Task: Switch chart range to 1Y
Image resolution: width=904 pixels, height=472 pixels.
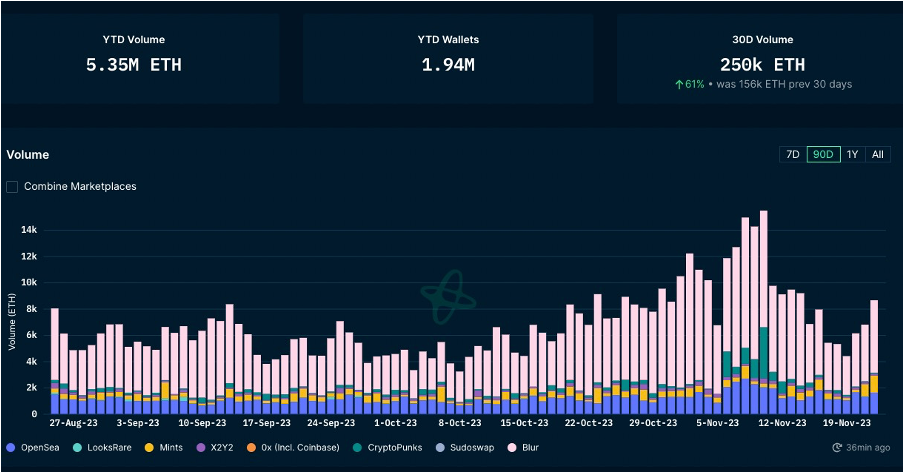Action: pyautogui.click(x=852, y=154)
